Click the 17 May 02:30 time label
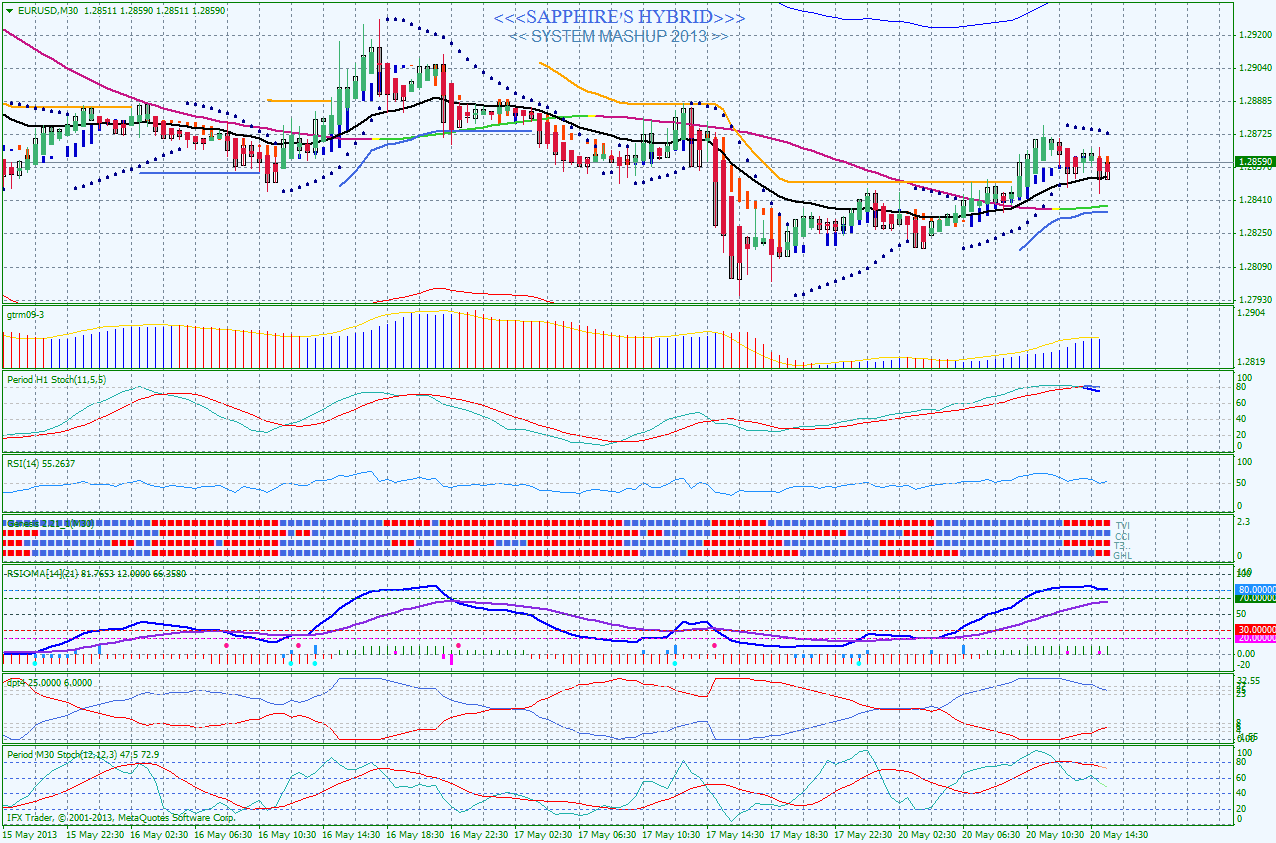This screenshot has width=1276, height=843. click(x=543, y=833)
